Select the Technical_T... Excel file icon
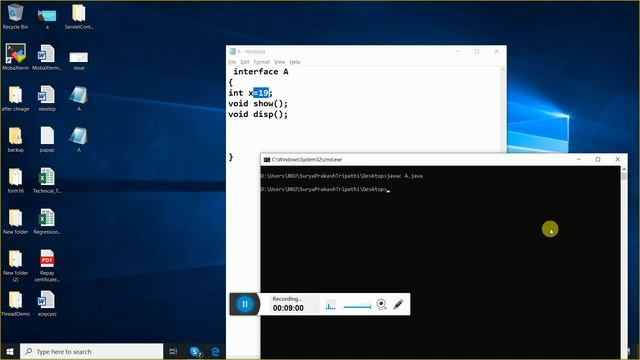The width and height of the screenshot is (640, 360). (47, 180)
